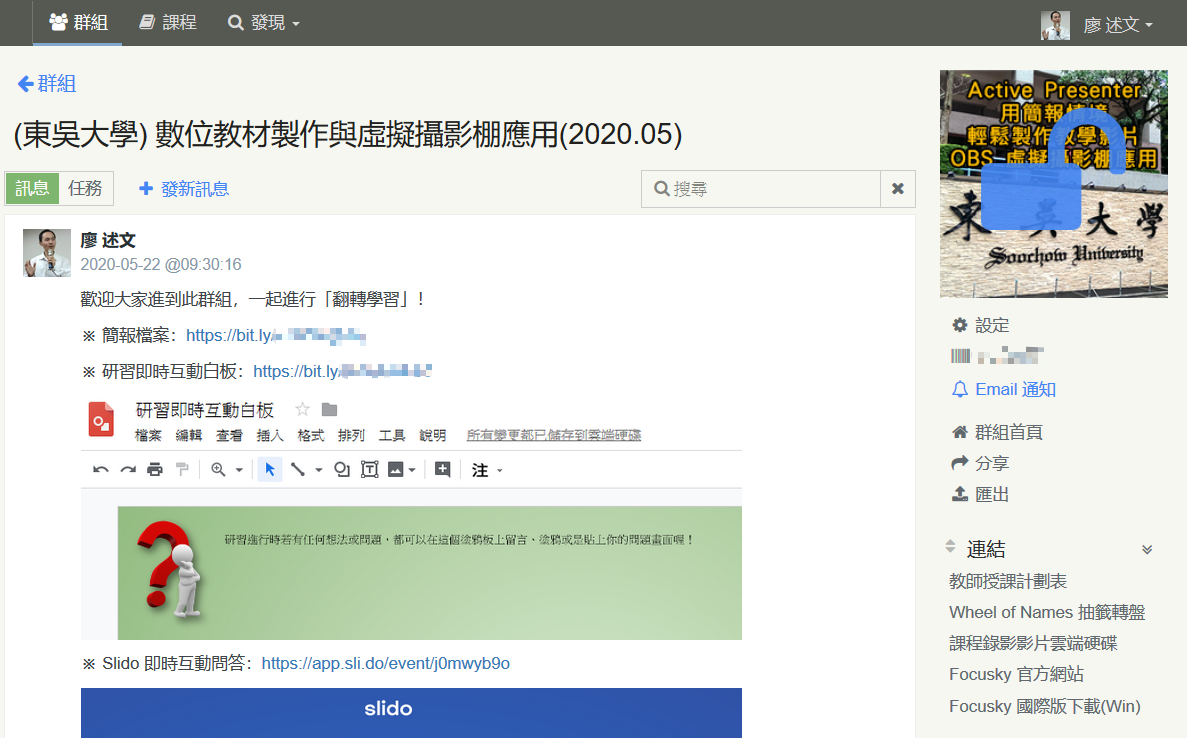Click the redo arrow in drawing toolbar

(128, 470)
